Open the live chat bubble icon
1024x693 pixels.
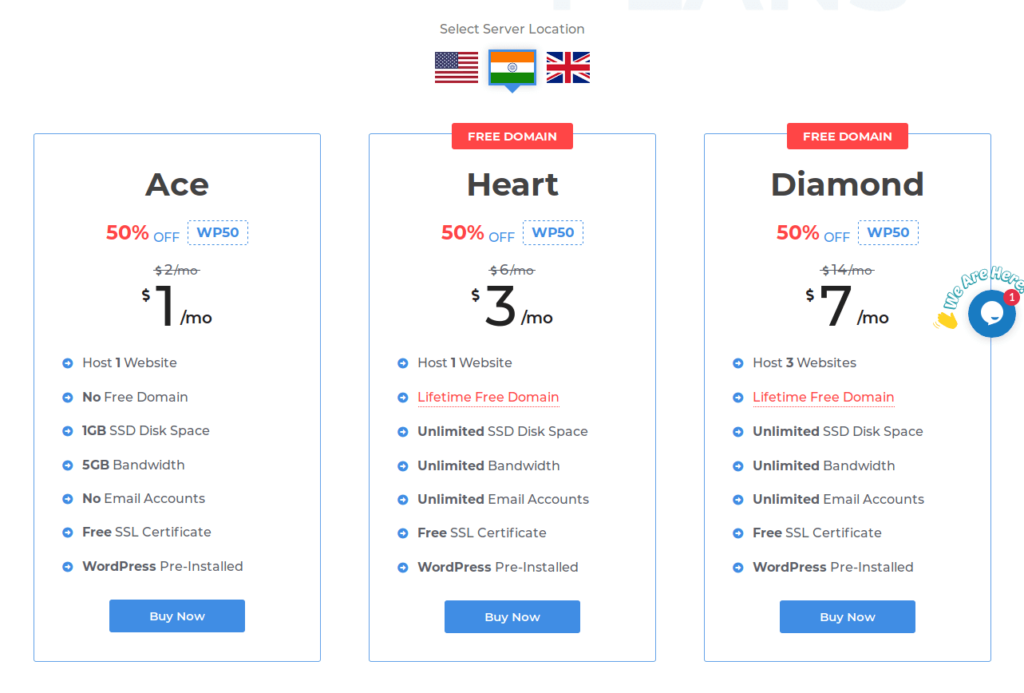click(991, 314)
